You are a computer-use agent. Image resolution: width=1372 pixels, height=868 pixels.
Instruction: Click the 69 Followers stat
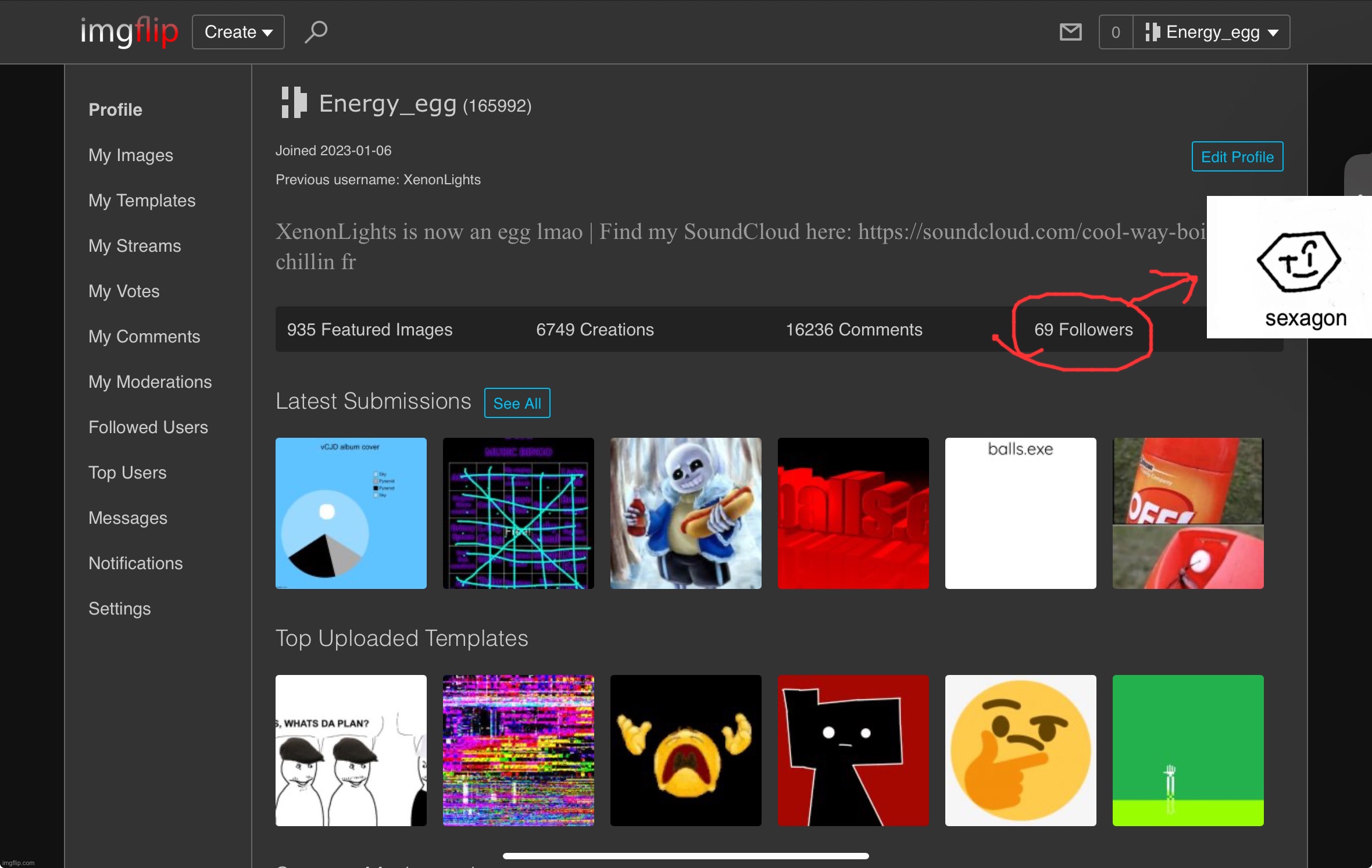point(1083,330)
